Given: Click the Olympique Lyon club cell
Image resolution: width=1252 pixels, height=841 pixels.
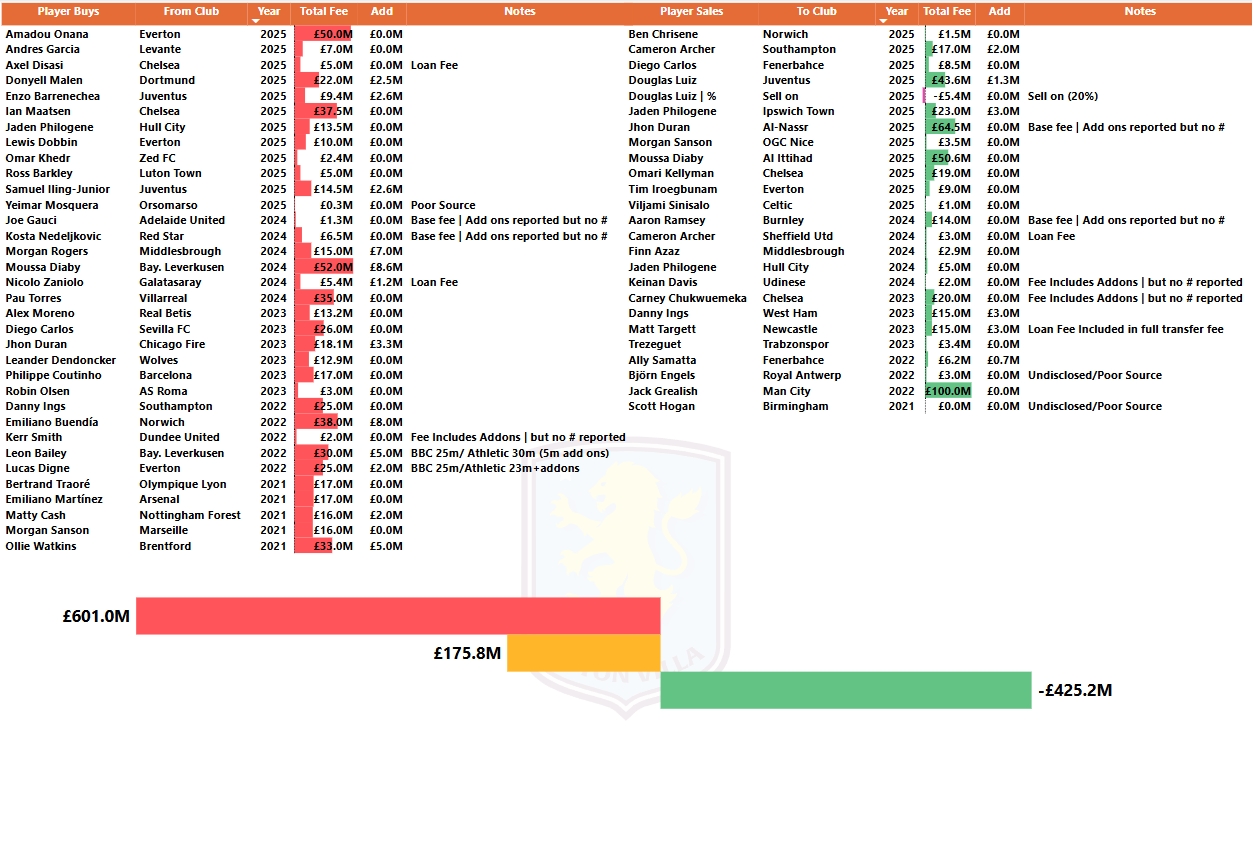Looking at the screenshot, I should tap(183, 484).
